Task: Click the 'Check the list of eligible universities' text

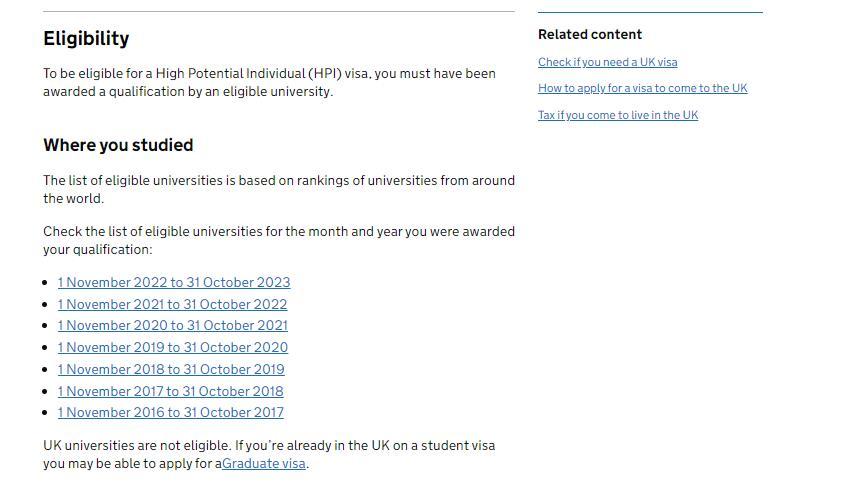Action: [x=279, y=240]
